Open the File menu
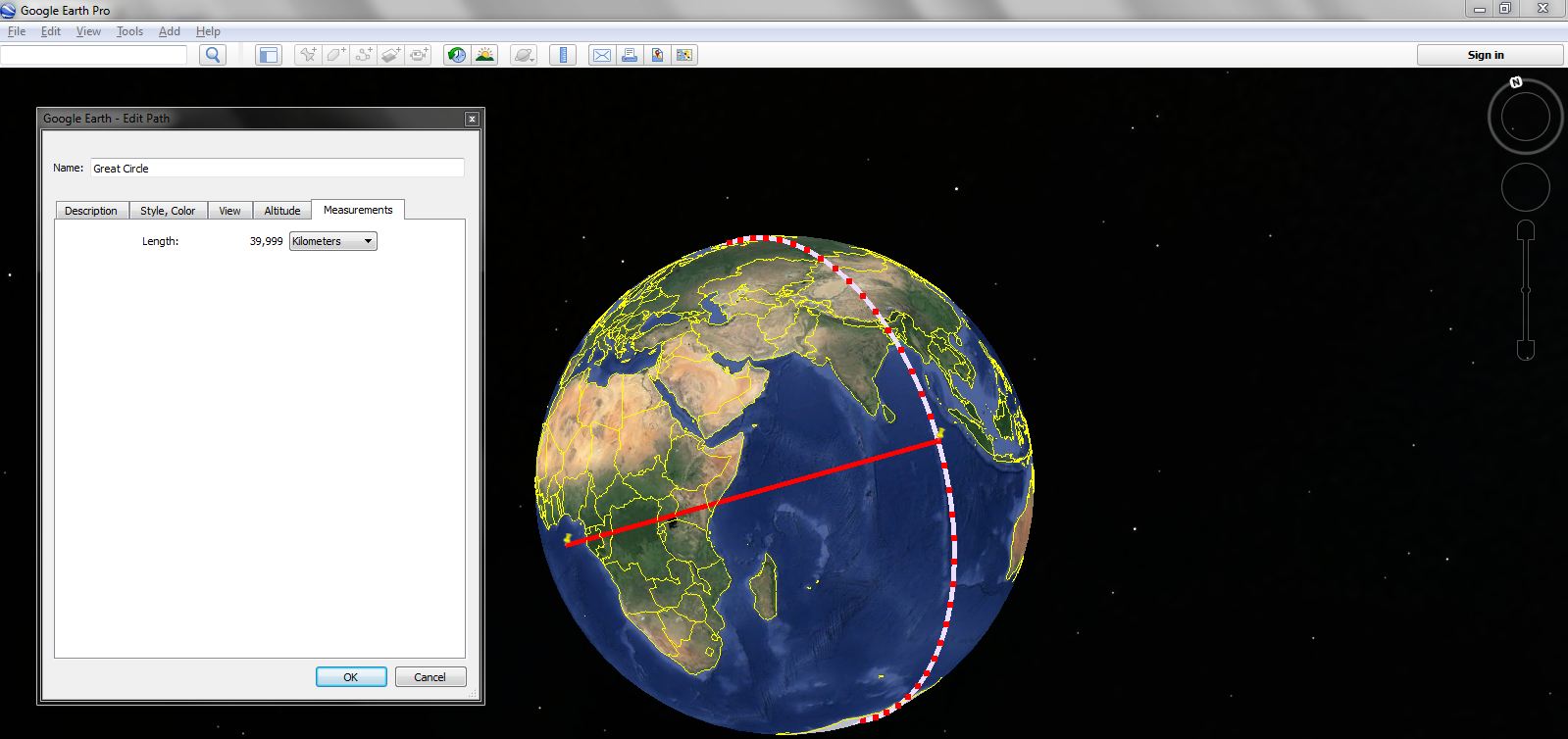The width and height of the screenshot is (1568, 739). pyautogui.click(x=16, y=31)
